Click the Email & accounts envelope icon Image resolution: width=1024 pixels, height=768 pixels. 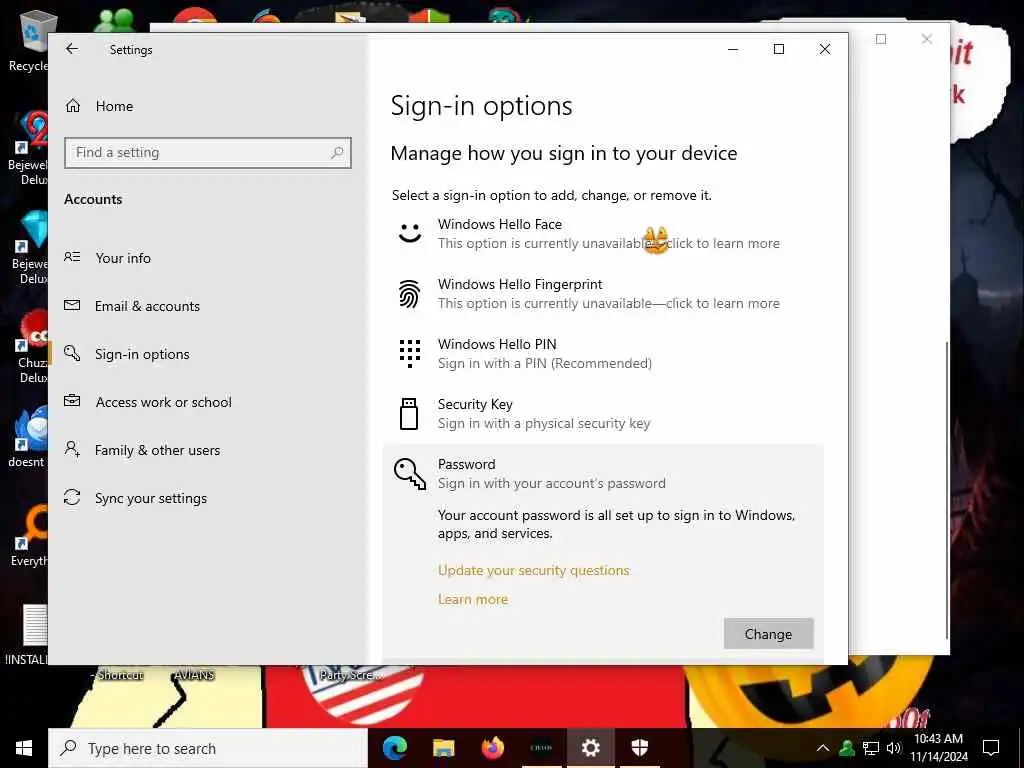point(72,306)
